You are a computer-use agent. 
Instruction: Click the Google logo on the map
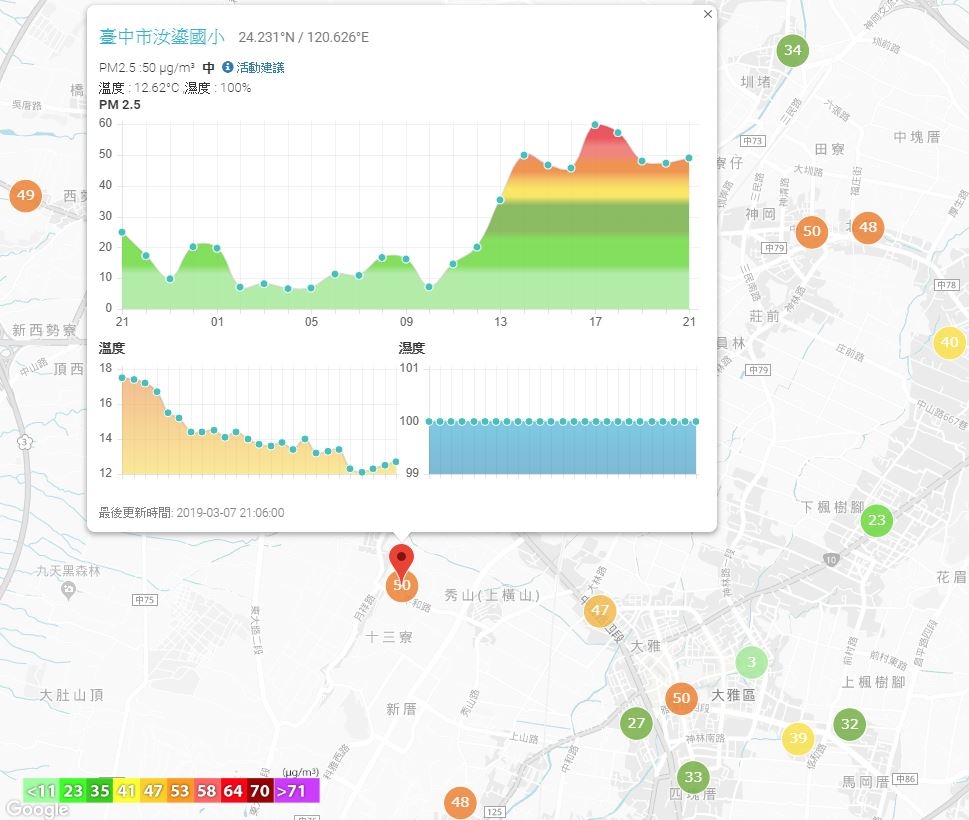coord(36,809)
